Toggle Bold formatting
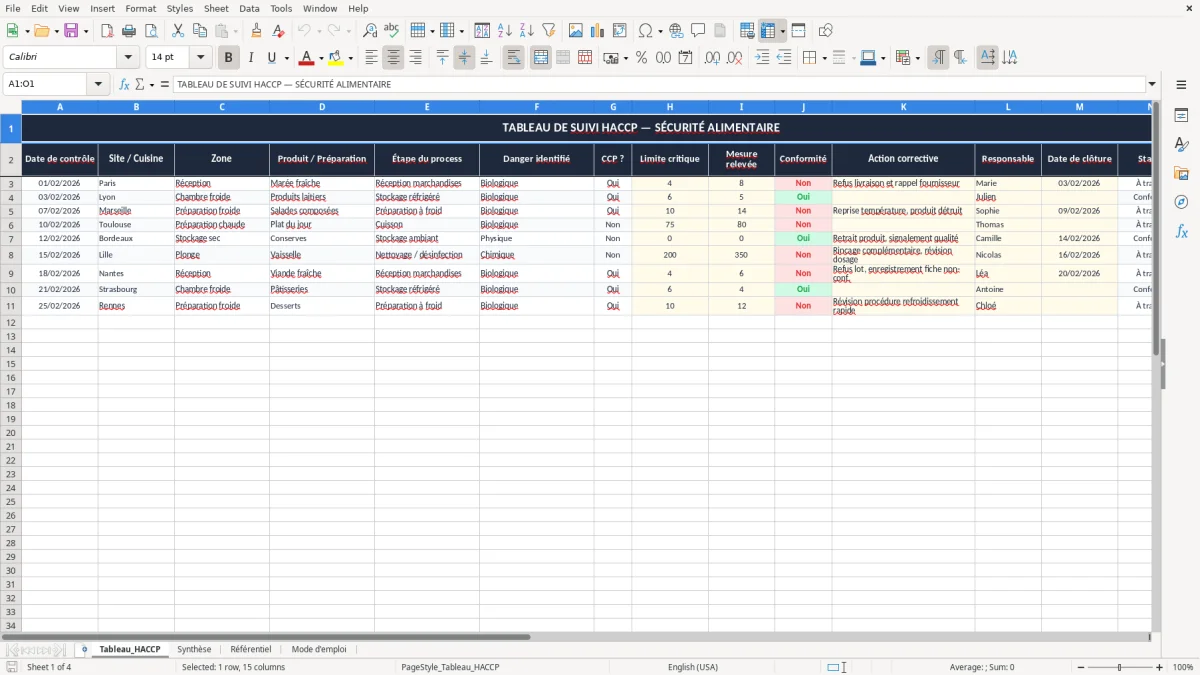Screen dimensions: 1200x675 (229, 58)
